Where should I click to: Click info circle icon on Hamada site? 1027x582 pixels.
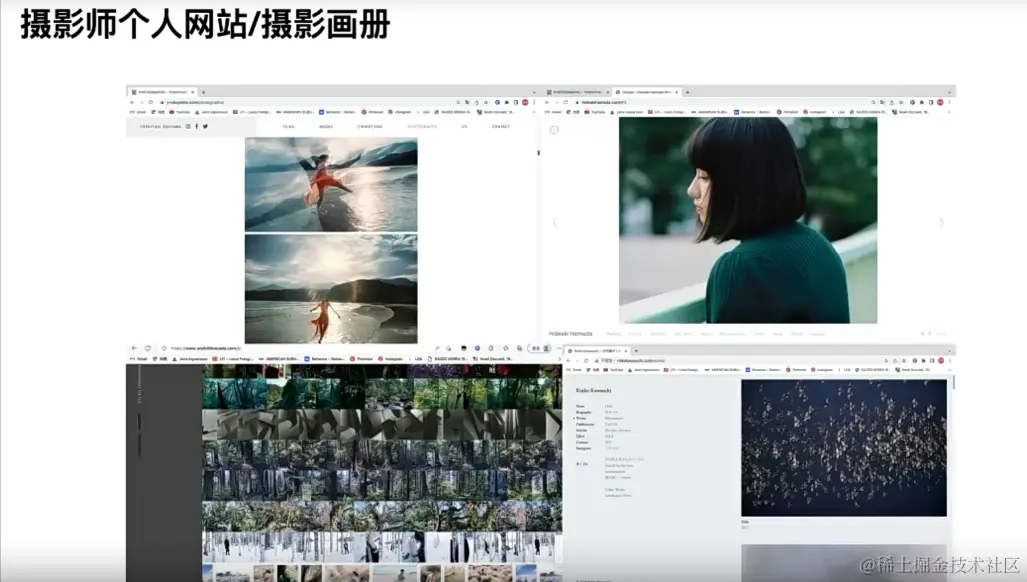[x=554, y=130]
